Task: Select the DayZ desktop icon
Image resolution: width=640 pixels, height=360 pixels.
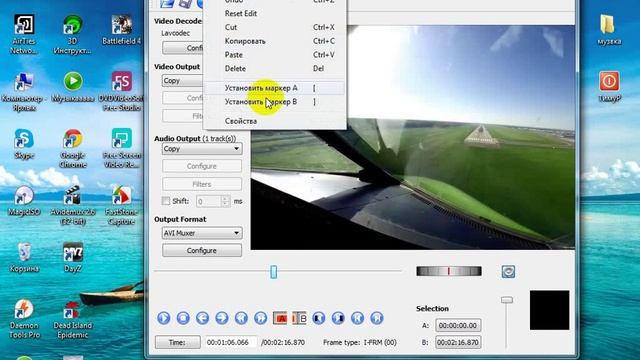Action: [73, 258]
